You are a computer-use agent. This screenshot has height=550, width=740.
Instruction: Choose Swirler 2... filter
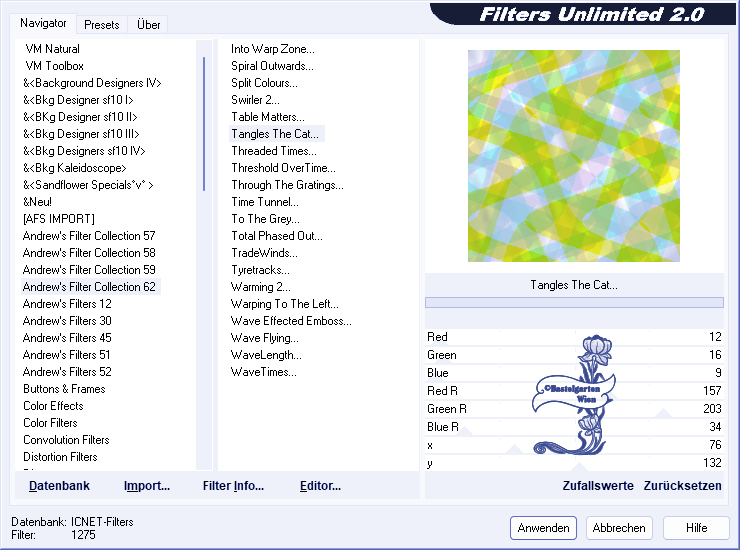[255, 100]
